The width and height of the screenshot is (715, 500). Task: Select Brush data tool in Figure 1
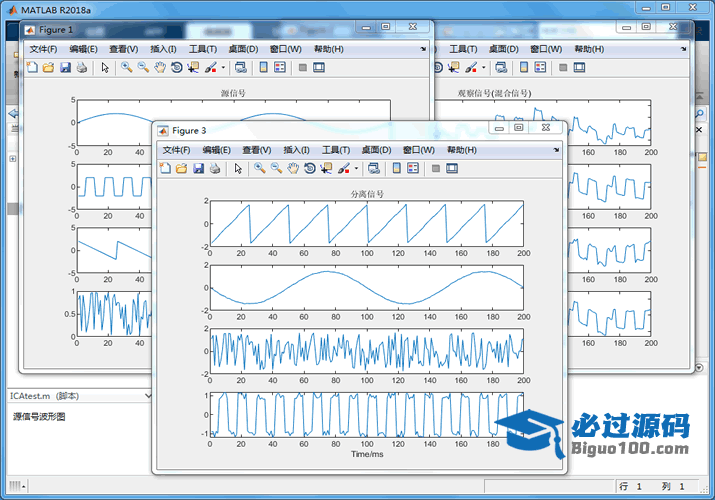[211, 67]
